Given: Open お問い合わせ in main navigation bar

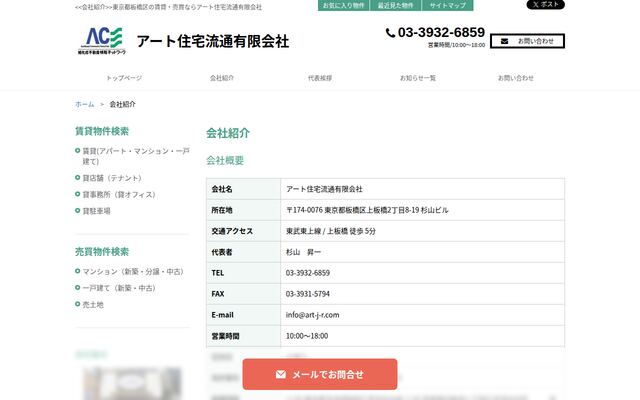Looking at the screenshot, I should (516, 78).
